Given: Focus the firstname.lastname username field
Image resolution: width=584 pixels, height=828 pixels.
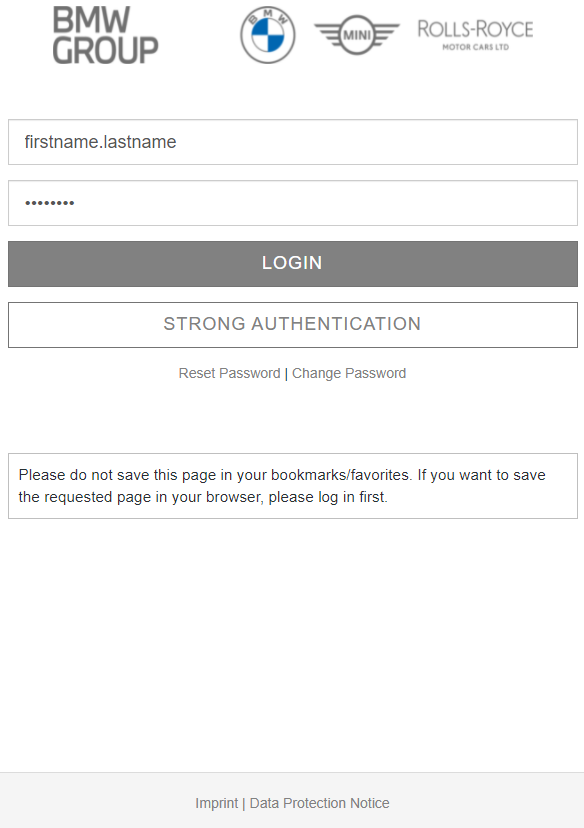Looking at the screenshot, I should pos(293,142).
